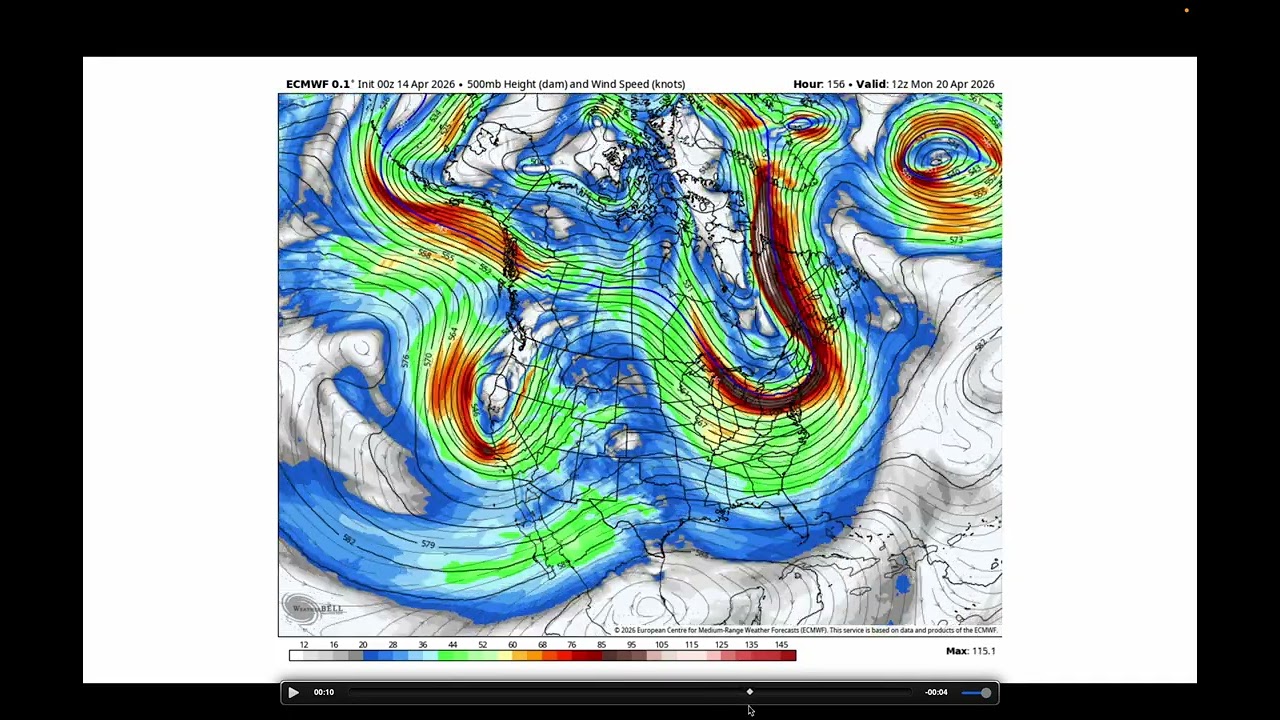
Task: Click the legend value '12'
Action: click(x=304, y=645)
